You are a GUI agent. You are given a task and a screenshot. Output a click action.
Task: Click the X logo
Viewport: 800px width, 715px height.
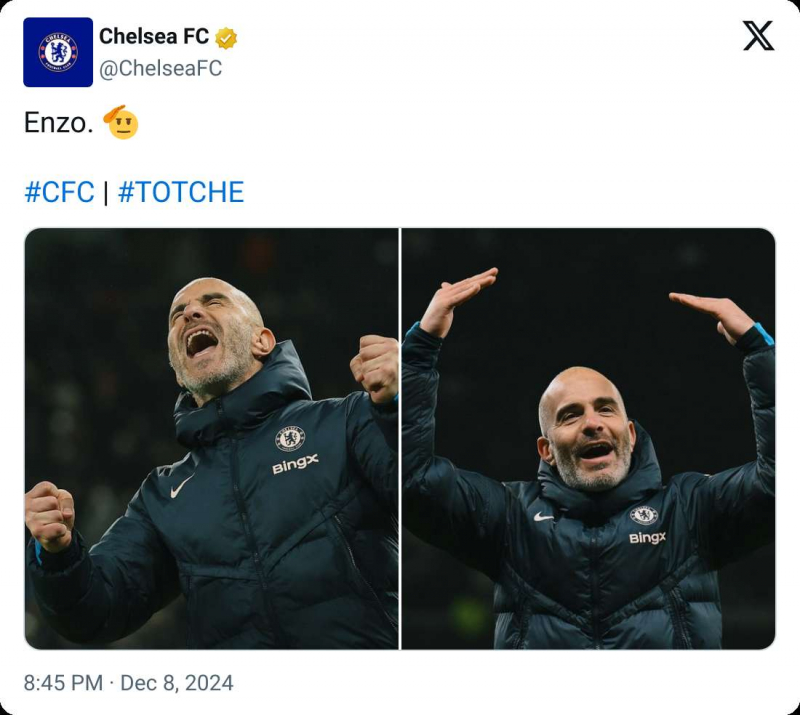(x=758, y=36)
